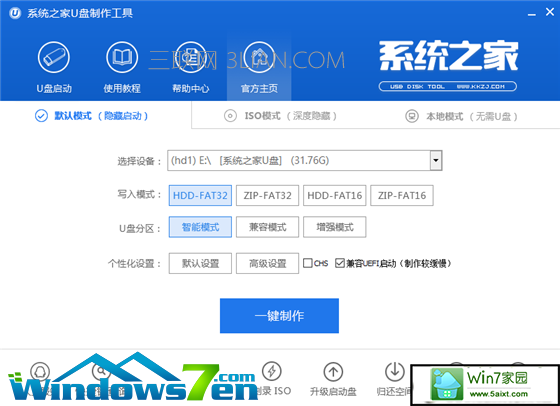Click the headset support icon at bottom
Viewport: 560px width, 406px height.
click(x=40, y=371)
